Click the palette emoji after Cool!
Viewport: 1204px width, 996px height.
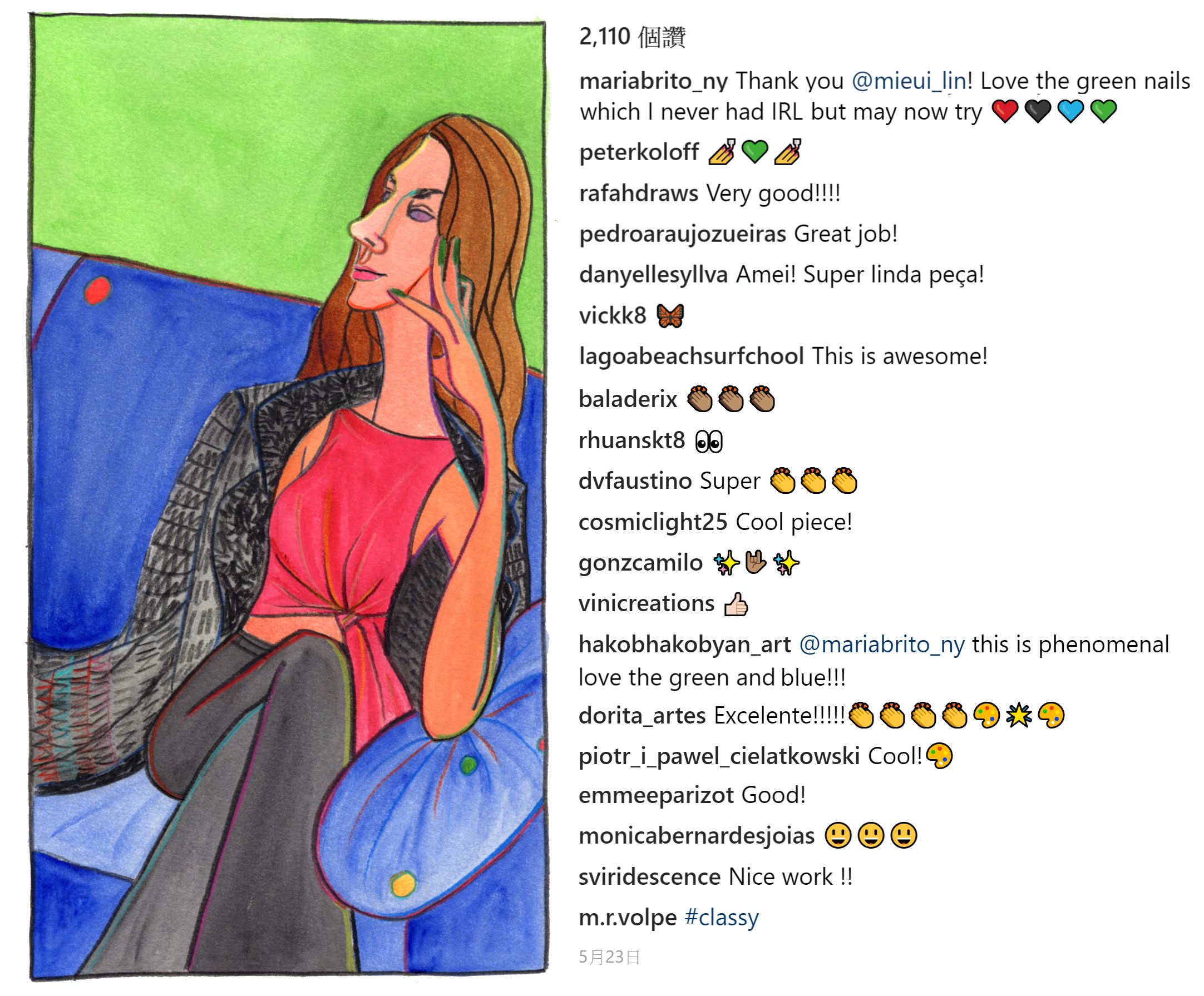[x=939, y=756]
